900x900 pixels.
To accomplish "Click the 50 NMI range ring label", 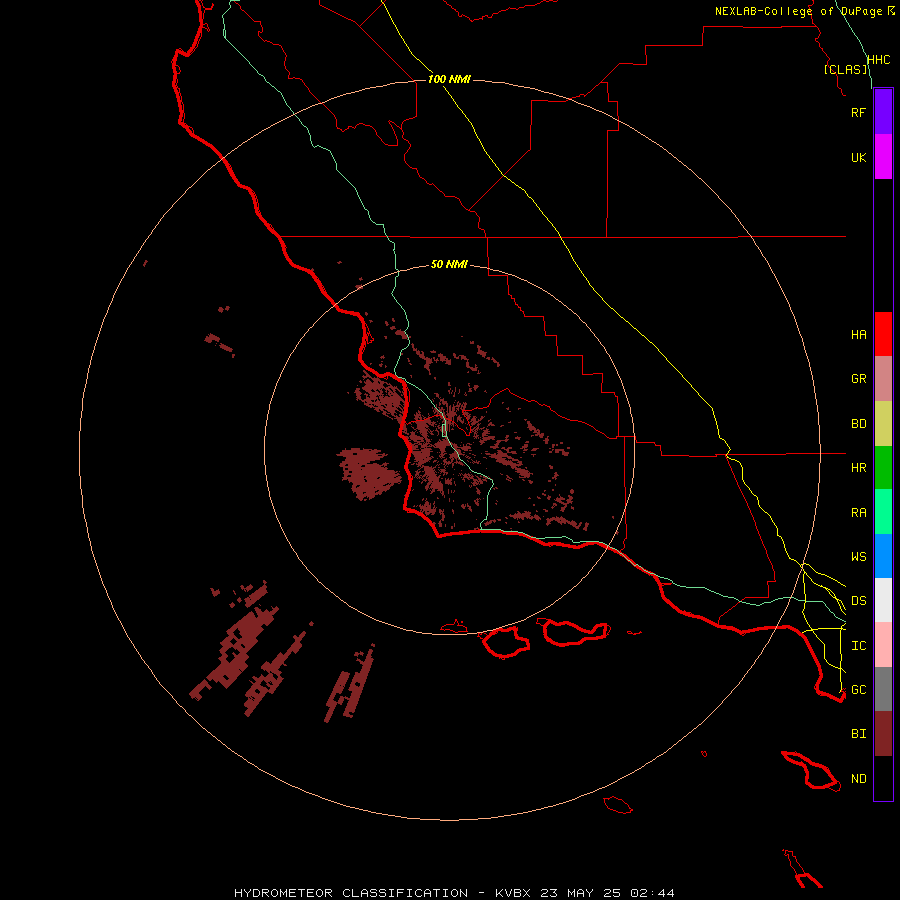I will click(x=449, y=264).
